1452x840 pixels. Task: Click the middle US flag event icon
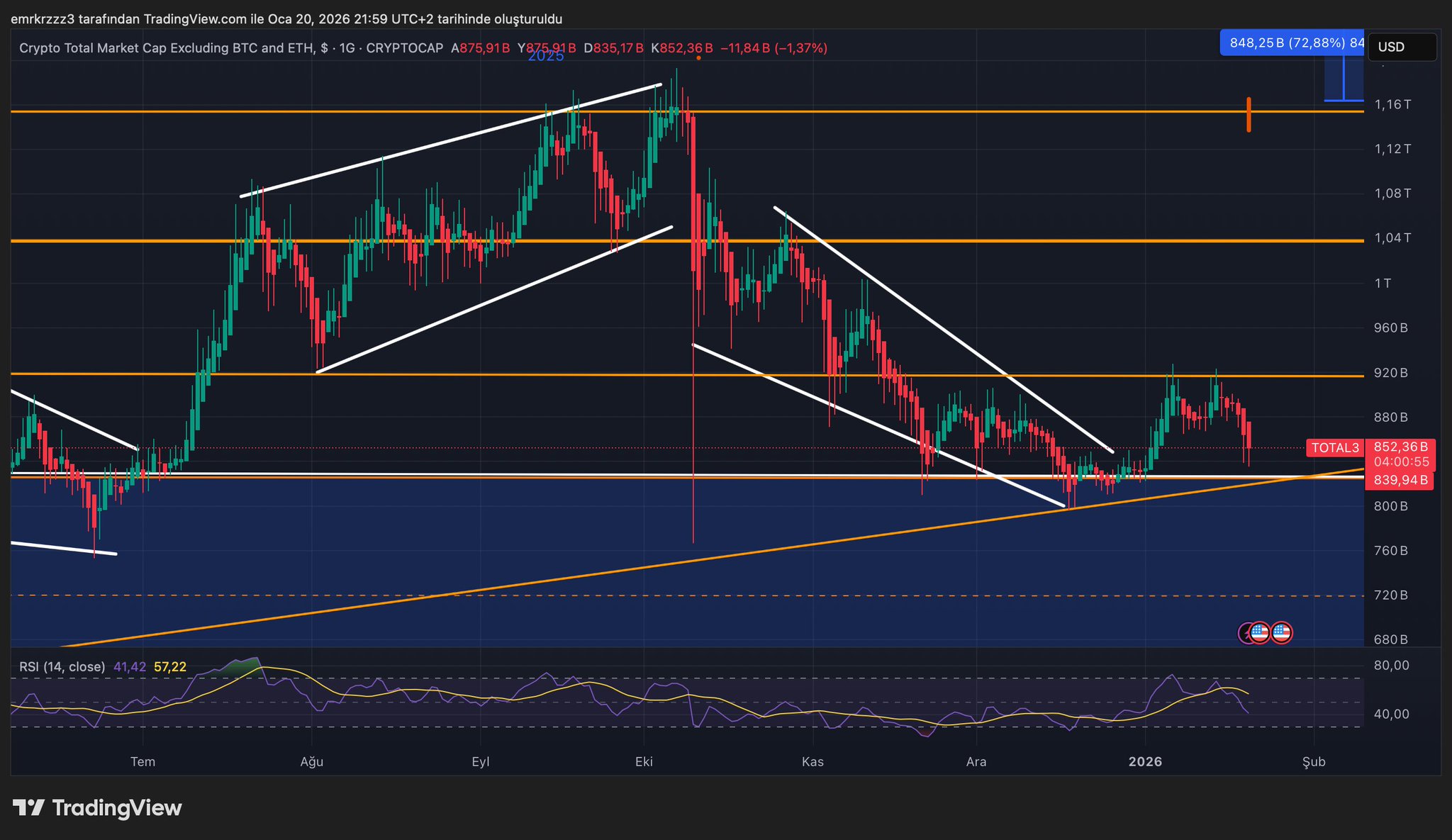point(1260,632)
